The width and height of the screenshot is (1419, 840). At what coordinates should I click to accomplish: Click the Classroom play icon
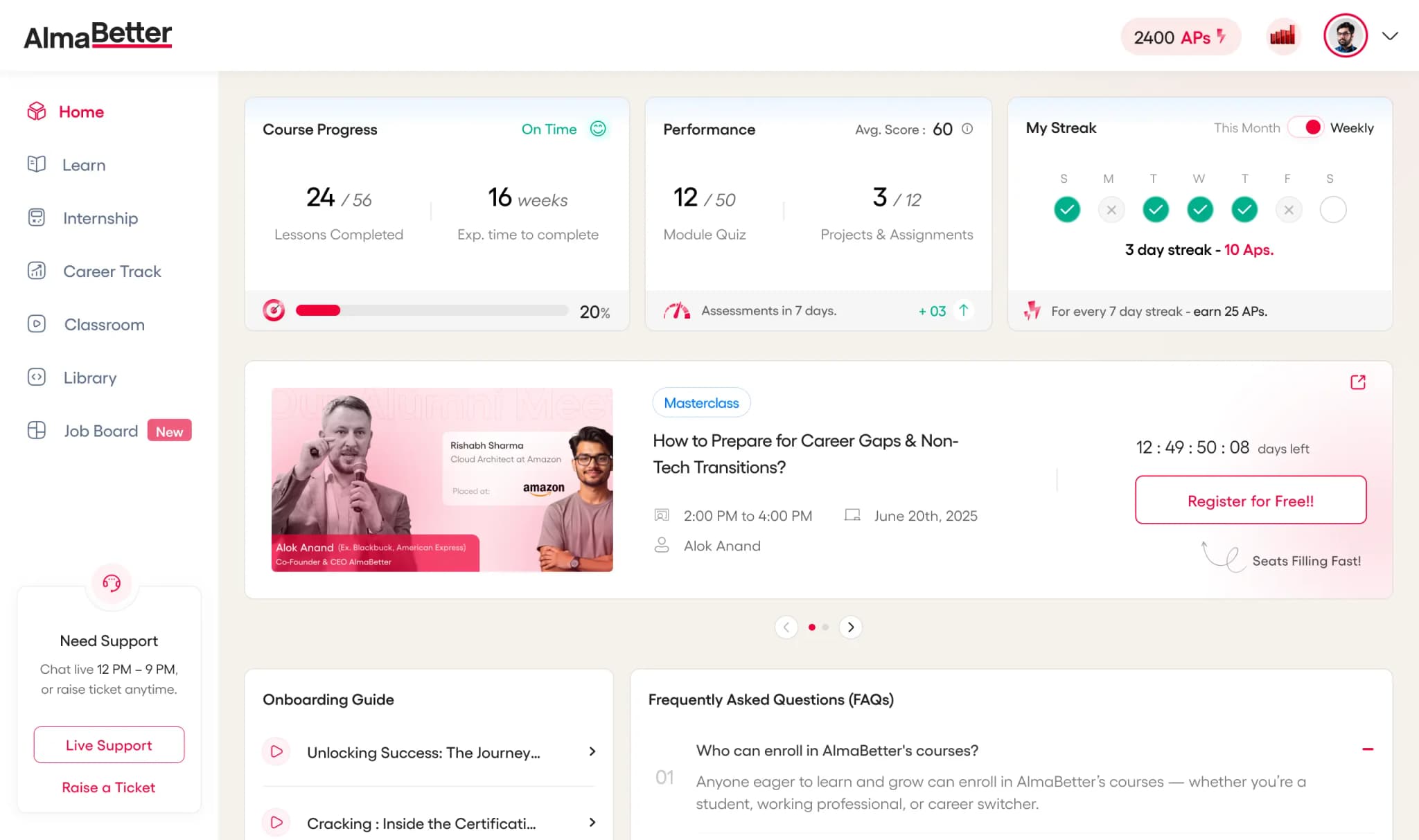pyautogui.click(x=37, y=323)
